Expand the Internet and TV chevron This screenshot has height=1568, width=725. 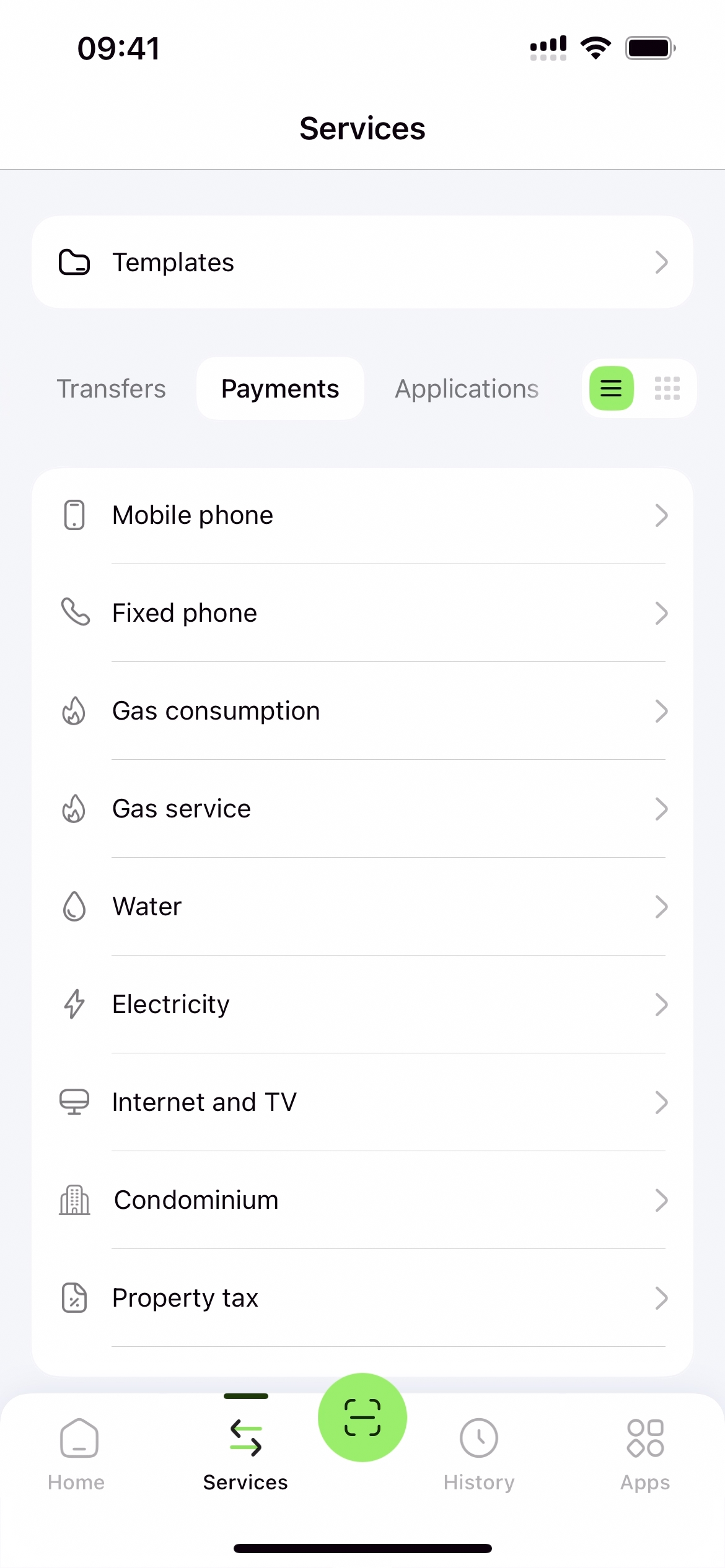point(661,1102)
